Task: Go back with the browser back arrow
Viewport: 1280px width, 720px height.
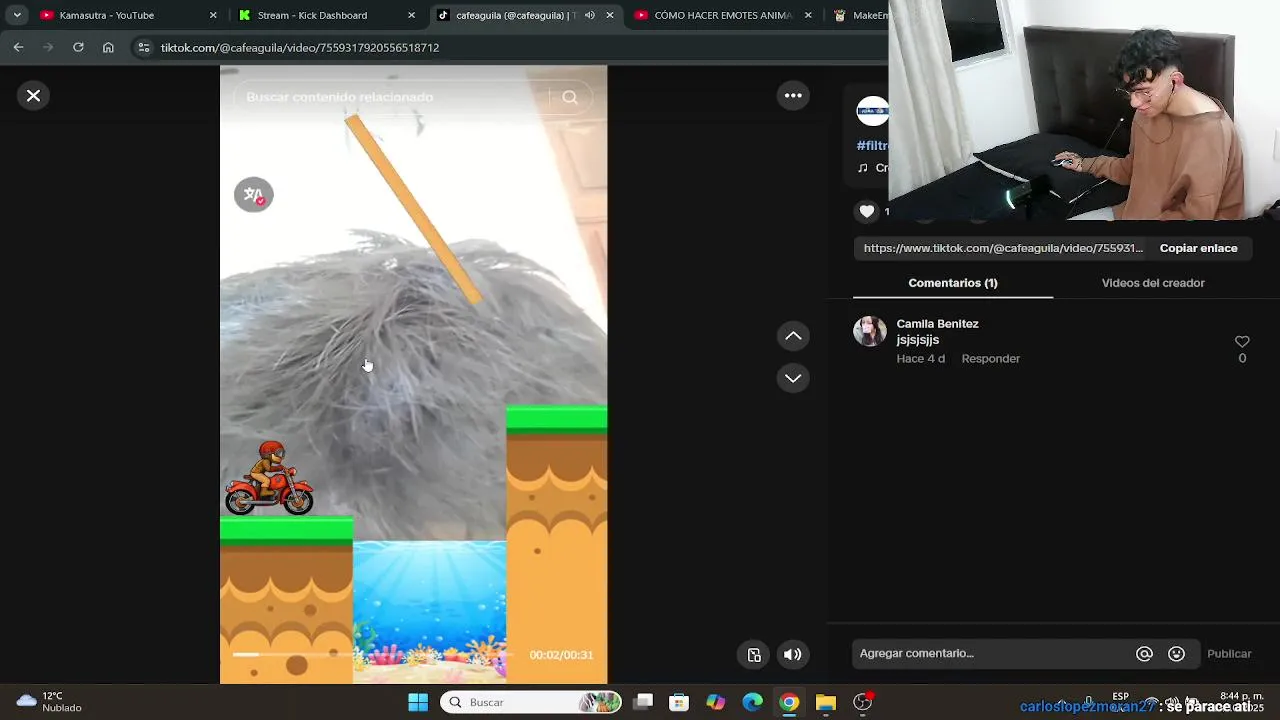Action: pos(18,47)
